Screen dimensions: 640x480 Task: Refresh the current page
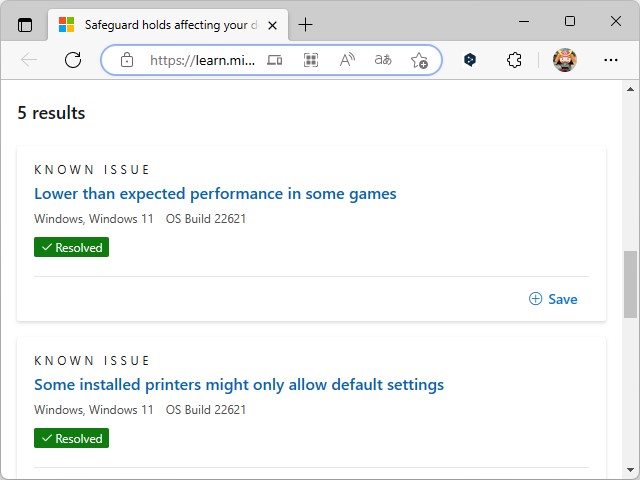(x=73, y=60)
